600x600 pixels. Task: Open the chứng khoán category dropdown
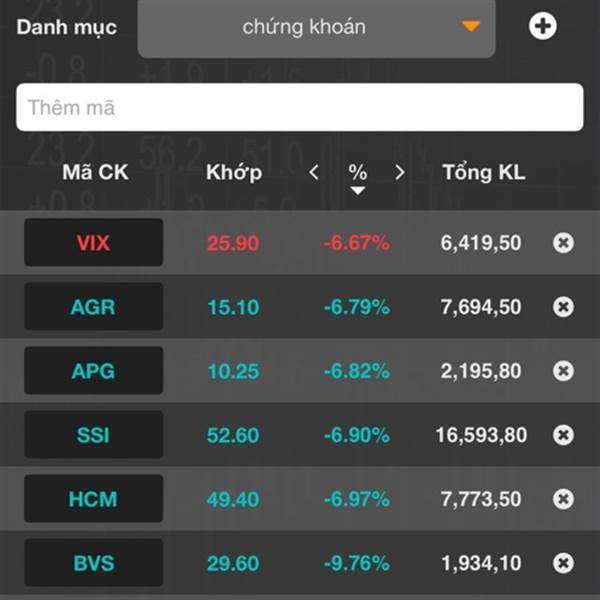[316, 28]
